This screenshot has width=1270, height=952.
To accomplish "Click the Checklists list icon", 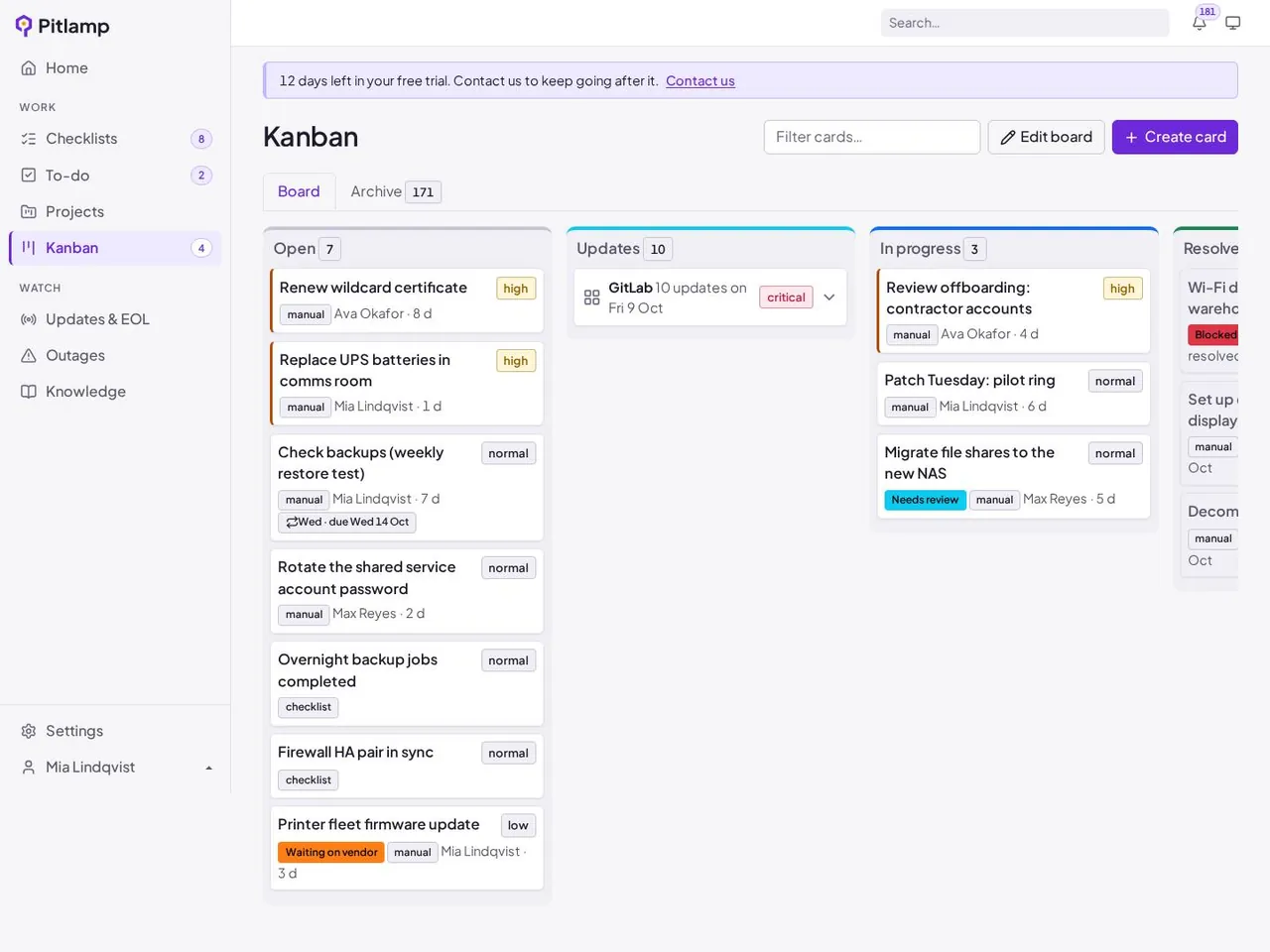I will pyautogui.click(x=29, y=139).
